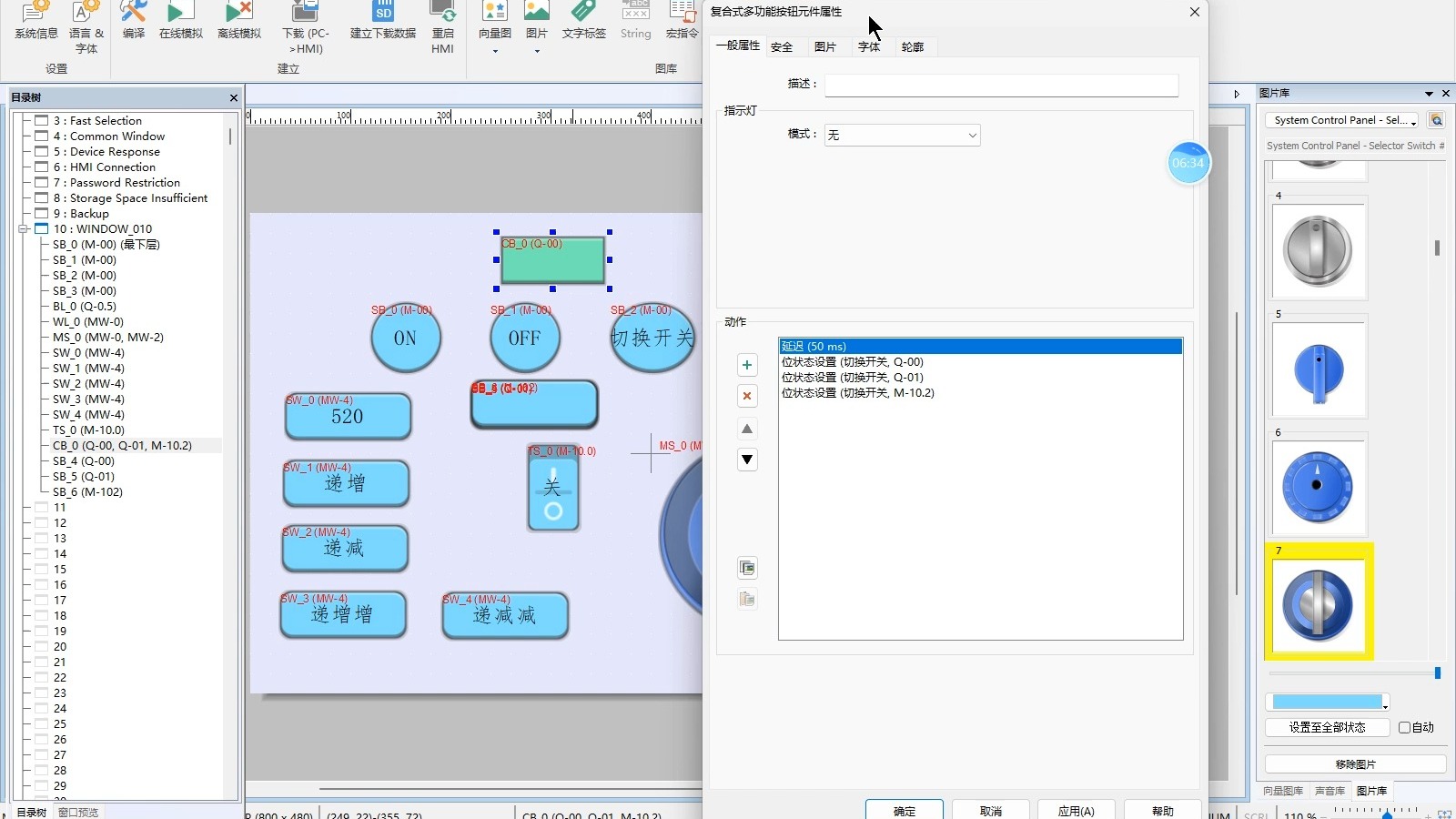The height and width of the screenshot is (819, 1456).
Task: Move action down with the black arrow
Action: [x=747, y=460]
